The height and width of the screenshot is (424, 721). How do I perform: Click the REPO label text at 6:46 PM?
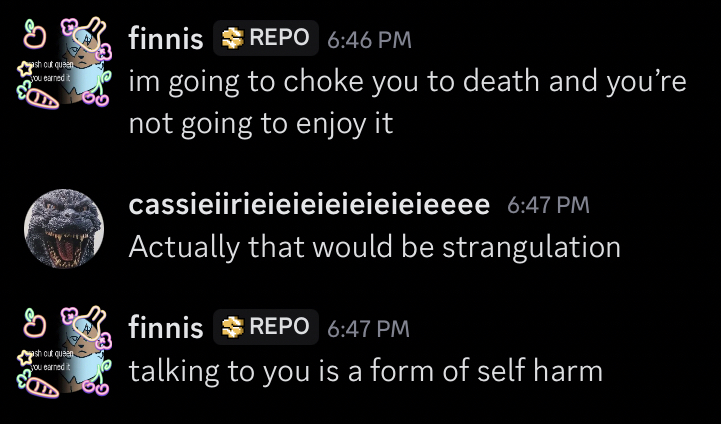(x=278, y=38)
